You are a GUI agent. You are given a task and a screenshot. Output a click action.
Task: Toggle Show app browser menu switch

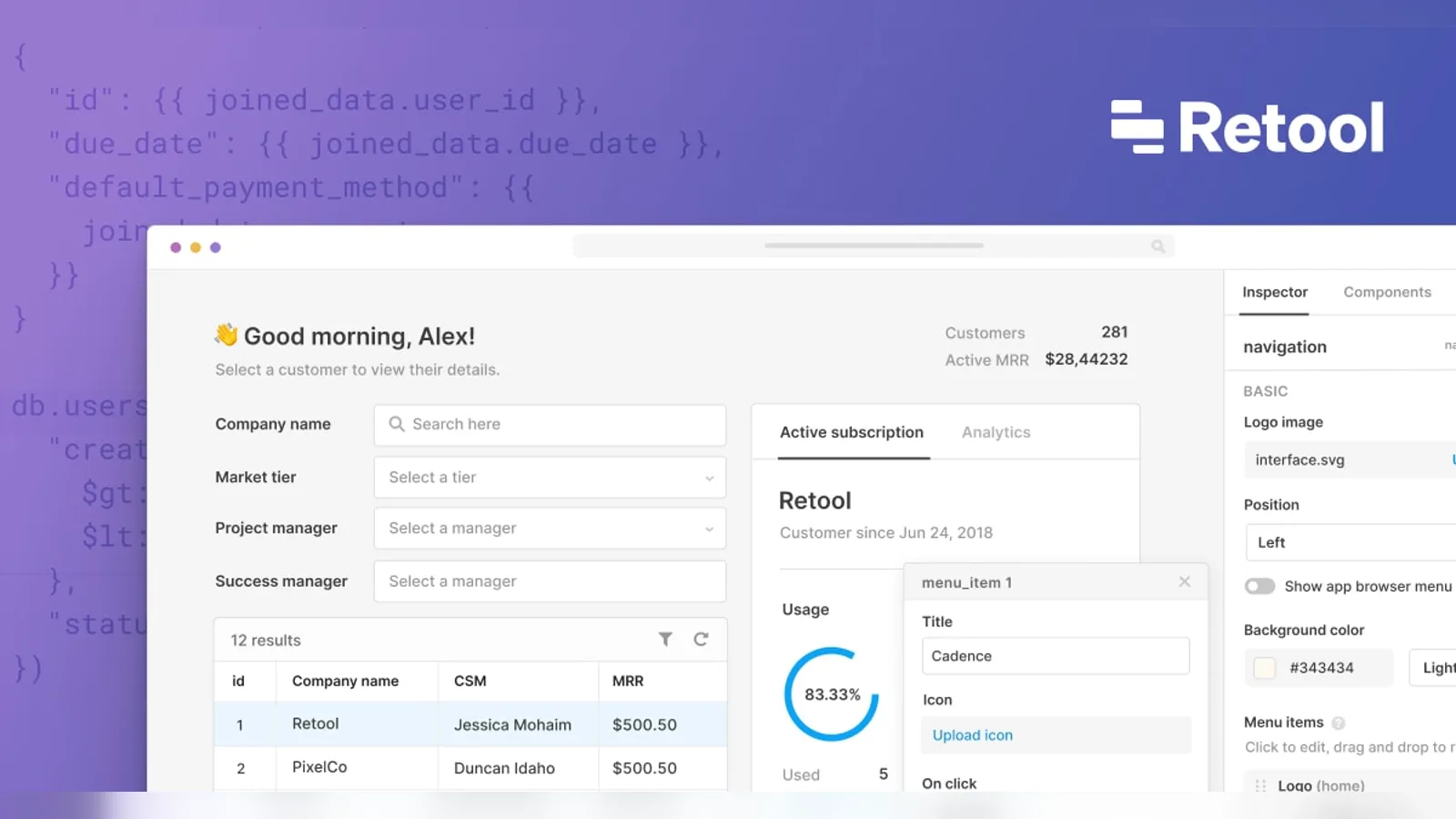(x=1259, y=586)
